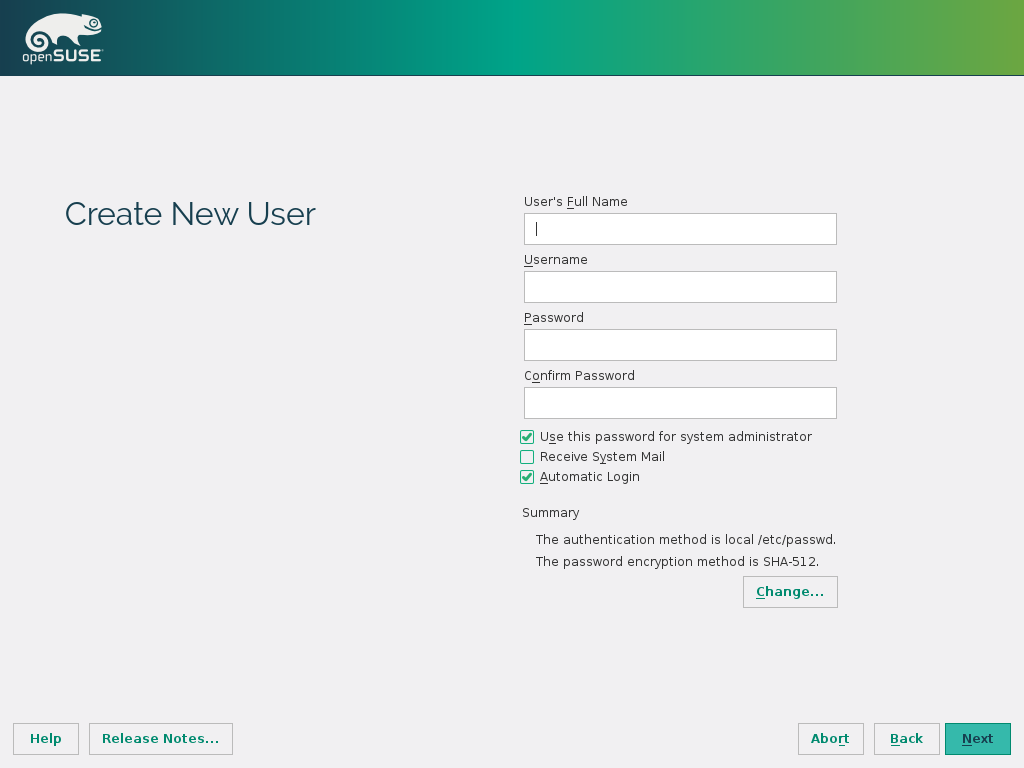
Task: Abort the installation
Action: tap(830, 739)
